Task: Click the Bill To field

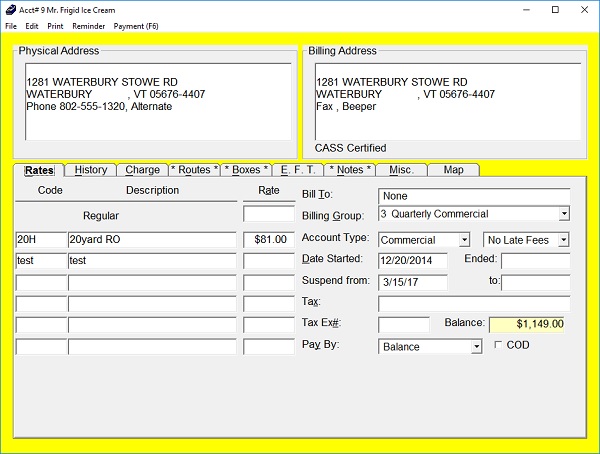Action: coord(473,196)
